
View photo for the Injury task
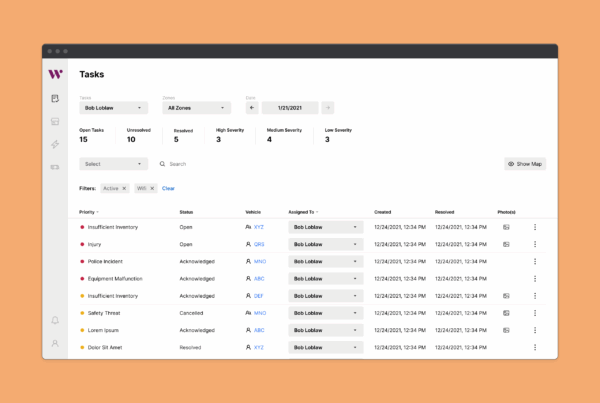click(x=506, y=244)
